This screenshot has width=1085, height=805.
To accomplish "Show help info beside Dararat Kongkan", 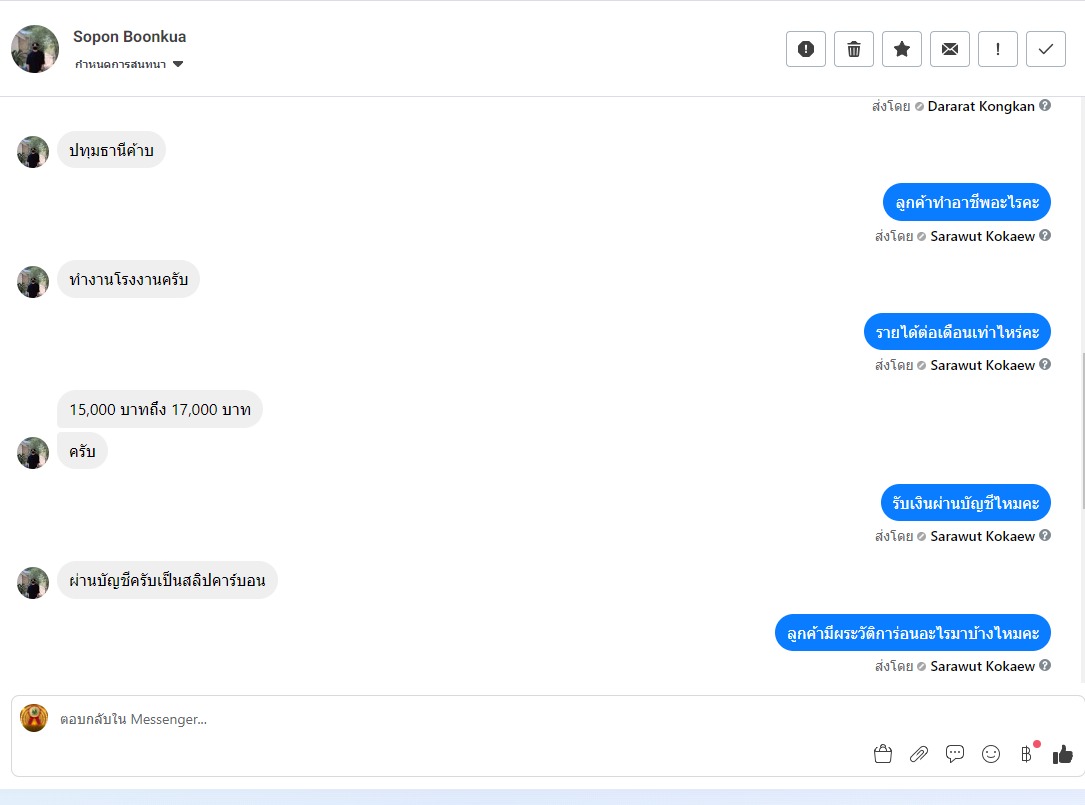I will pyautogui.click(x=1045, y=105).
